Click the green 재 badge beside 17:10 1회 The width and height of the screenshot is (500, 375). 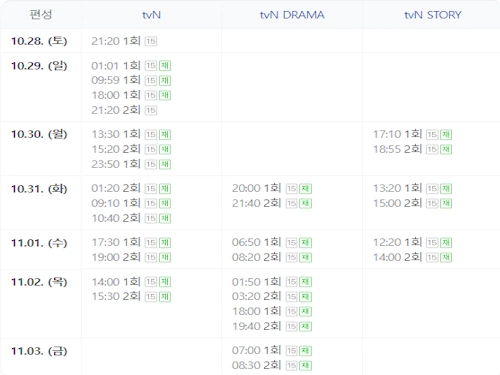click(446, 135)
